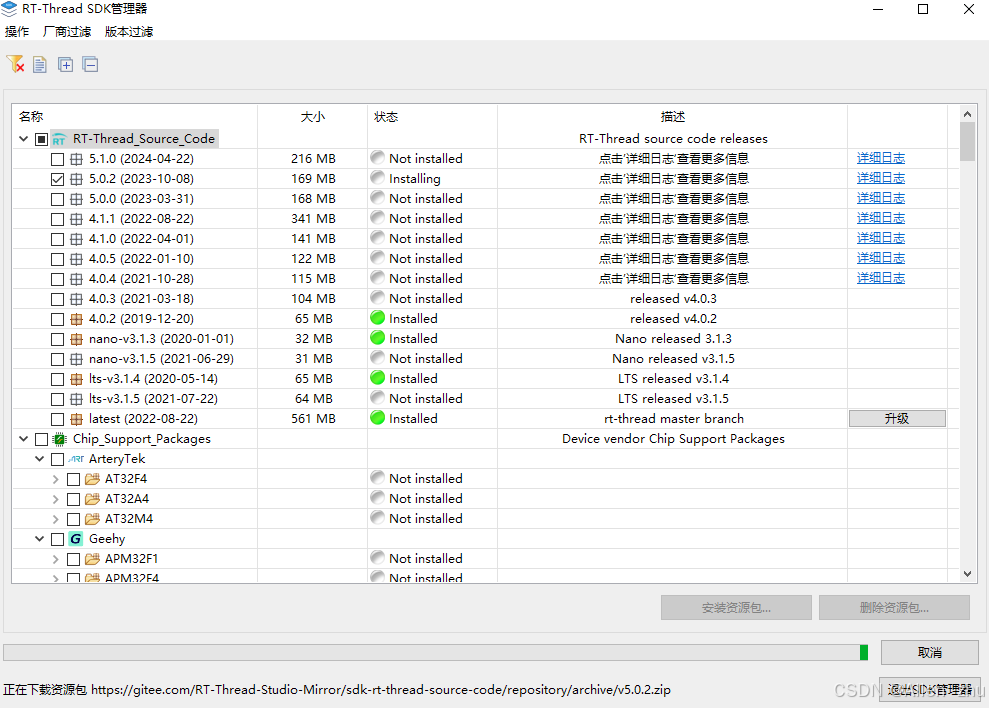989x708 pixels.
Task: Open the 厂商过滤 menu
Action: [67, 32]
